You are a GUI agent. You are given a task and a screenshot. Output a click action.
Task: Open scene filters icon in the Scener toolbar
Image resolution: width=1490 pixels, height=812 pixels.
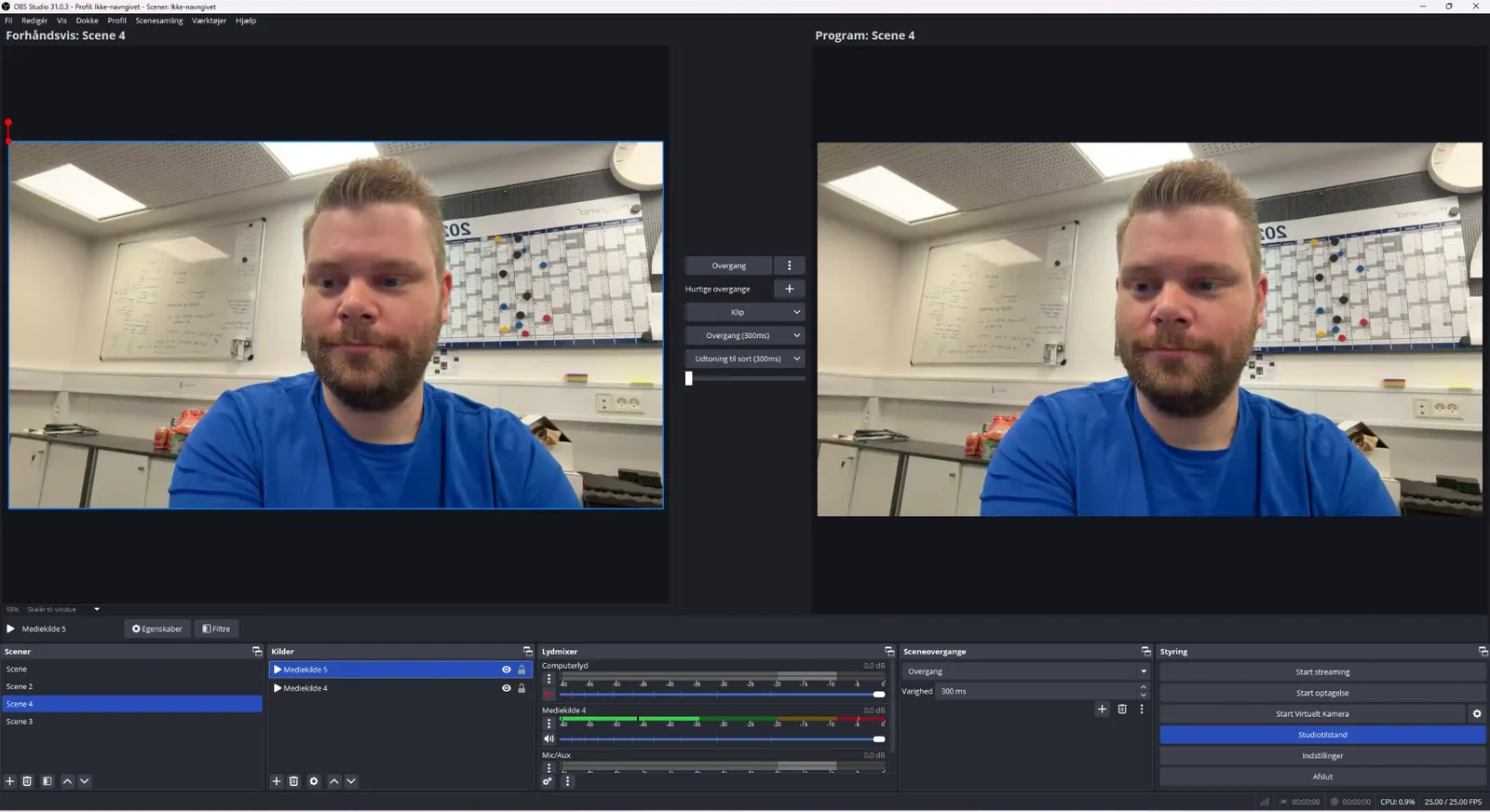(47, 781)
